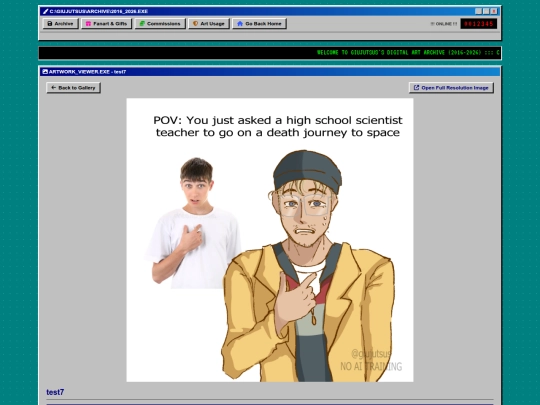Open the Fanart & Gifts section
540x405 pixels.
(x=106, y=24)
